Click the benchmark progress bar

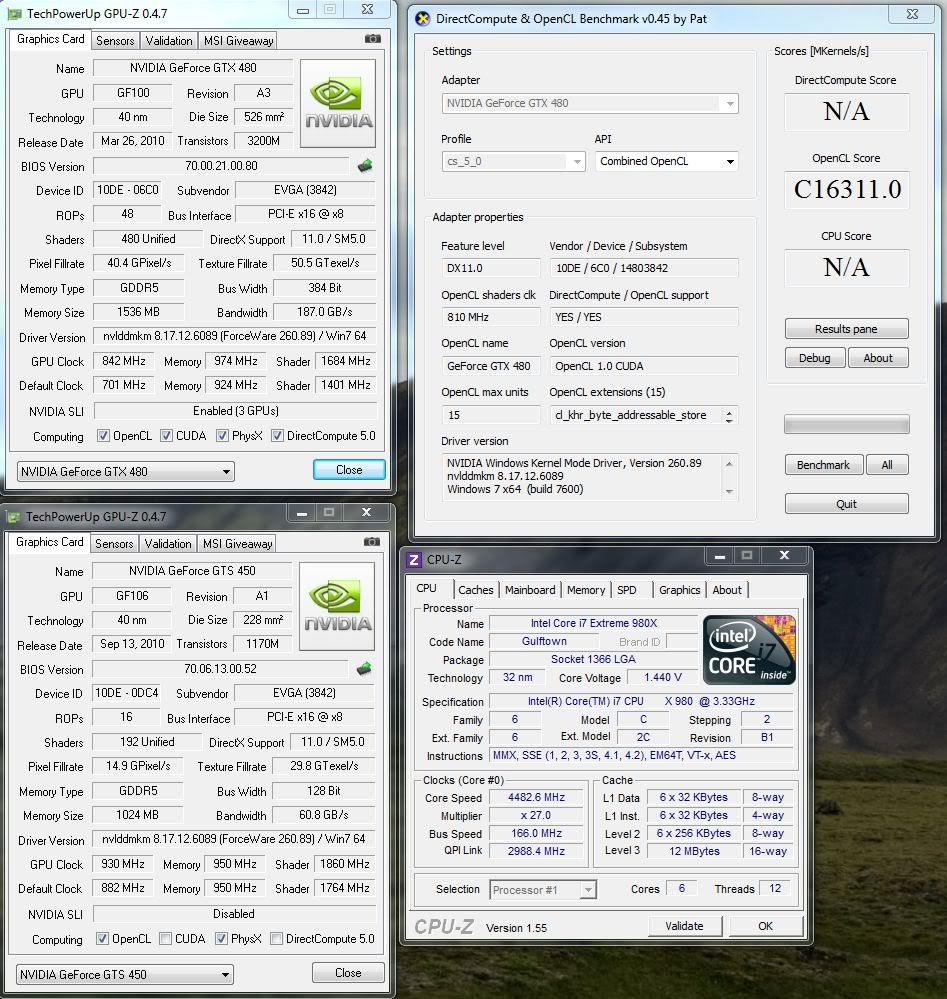coord(846,424)
